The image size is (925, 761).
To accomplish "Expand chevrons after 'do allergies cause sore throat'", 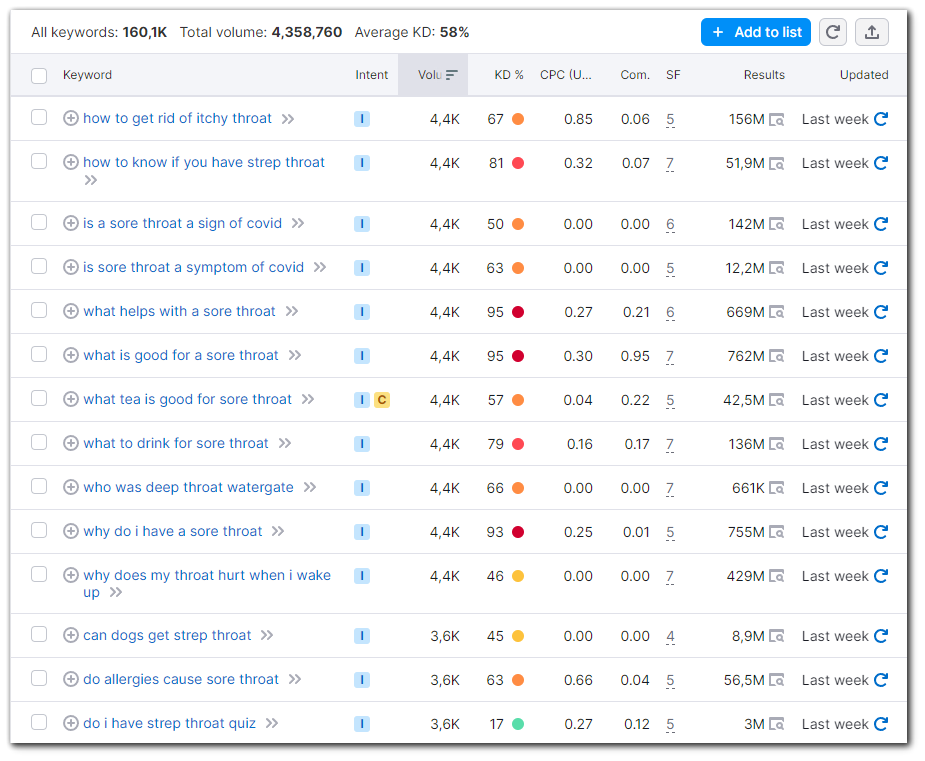I will click(295, 679).
